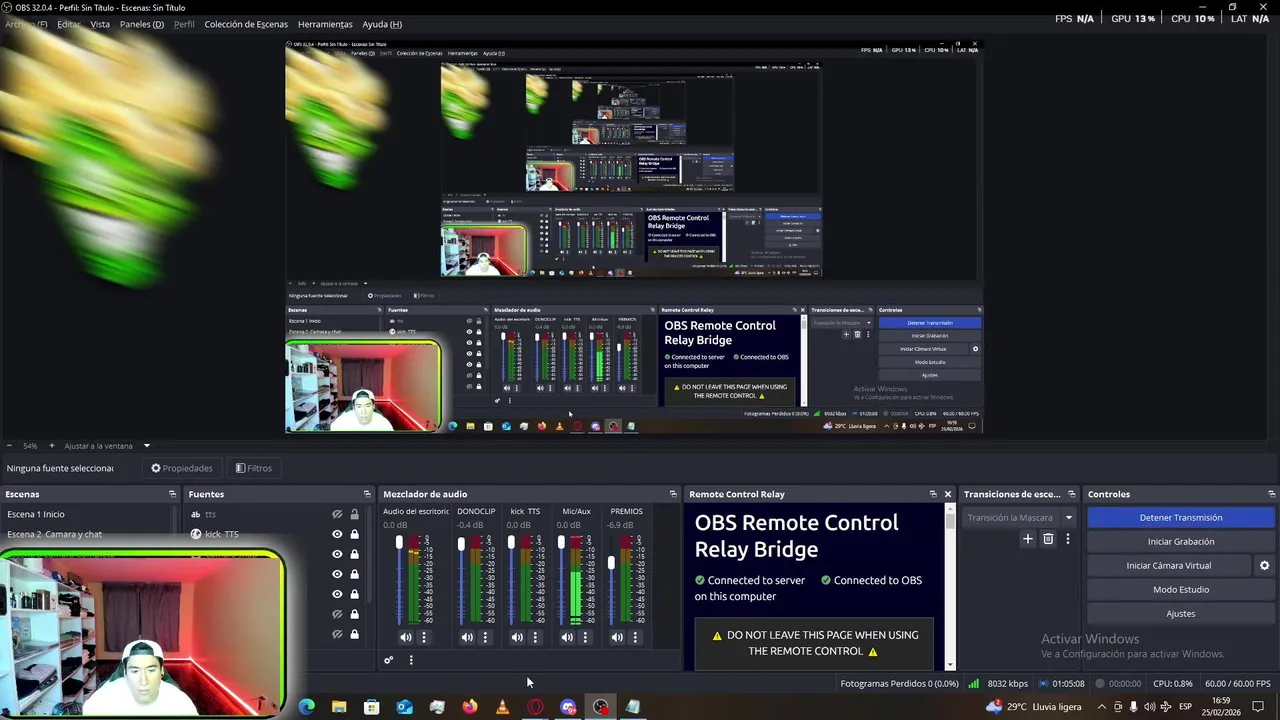This screenshot has width=1280, height=720.
Task: Adjust Audio del escritorio volume fader
Action: click(x=399, y=543)
